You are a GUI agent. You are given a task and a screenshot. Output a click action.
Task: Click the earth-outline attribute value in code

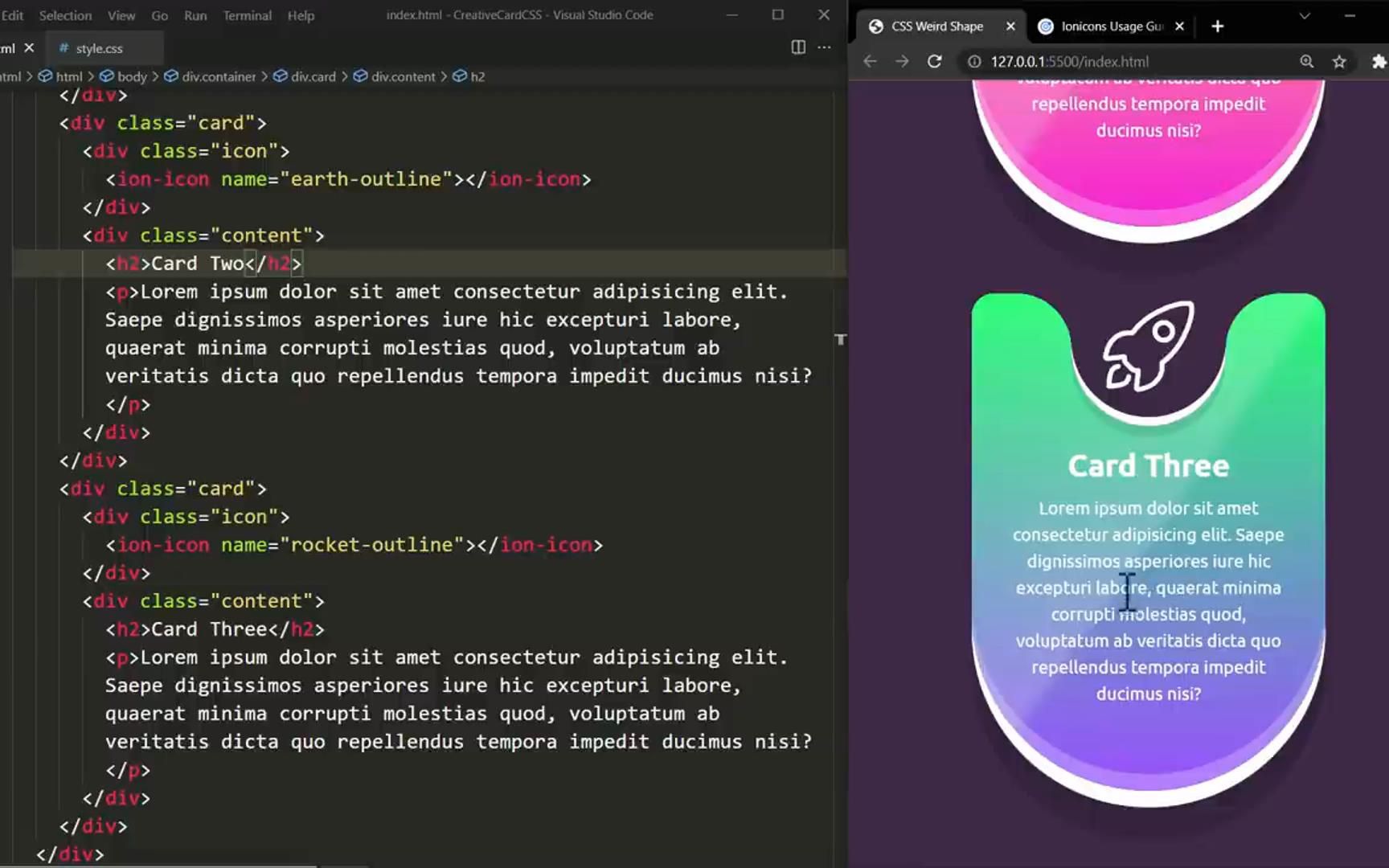coord(366,179)
